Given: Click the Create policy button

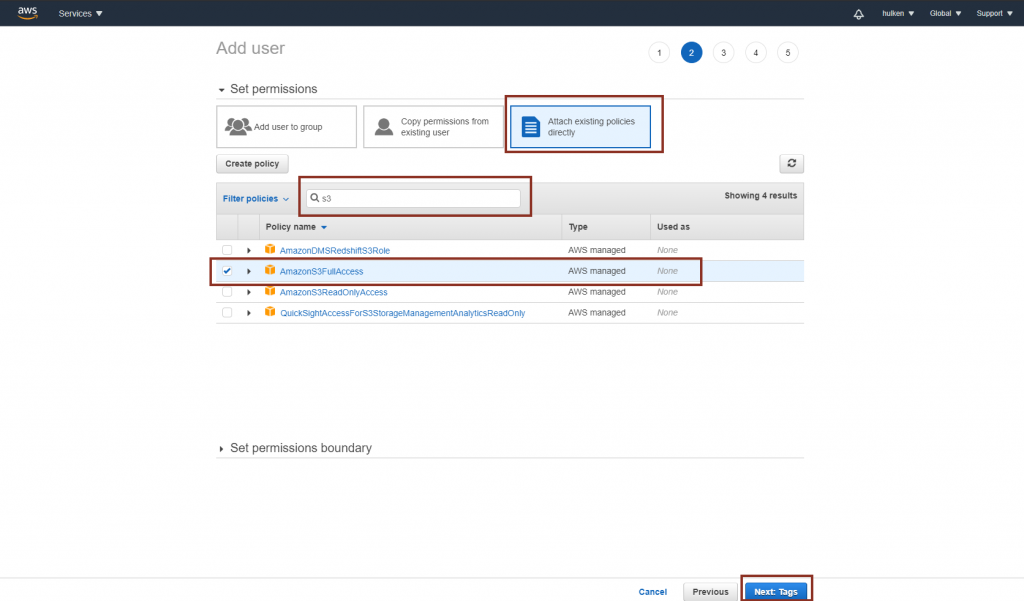Looking at the screenshot, I should coord(252,163).
